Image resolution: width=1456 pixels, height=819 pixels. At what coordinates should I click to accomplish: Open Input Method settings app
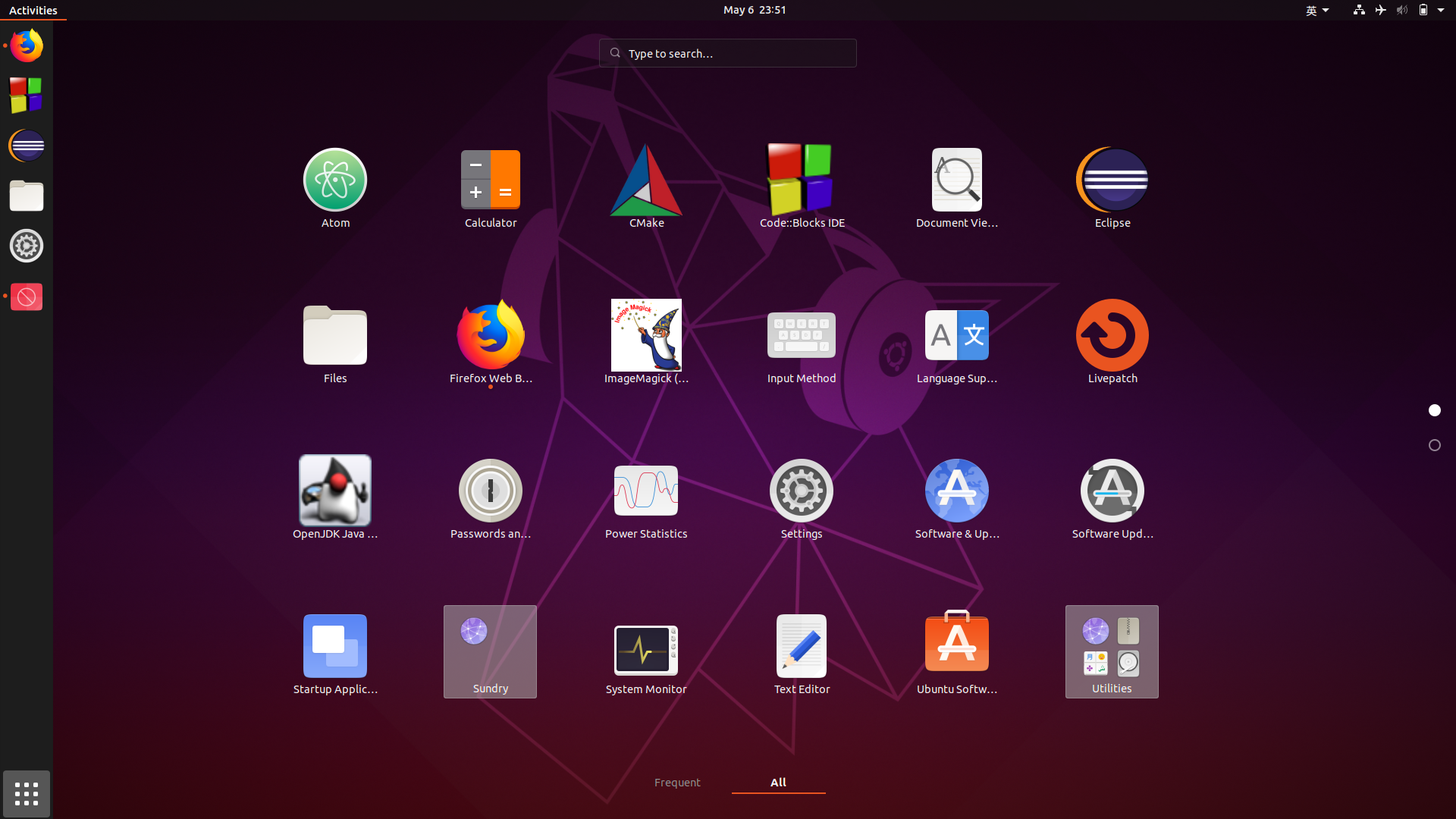[802, 344]
